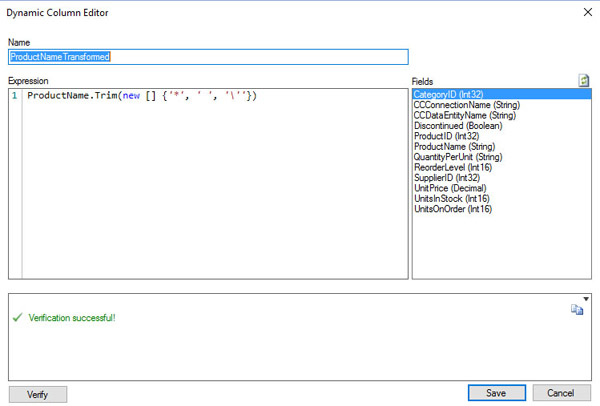Pick the CCDataEntityName (String) field
600x406 pixels.
point(465,115)
